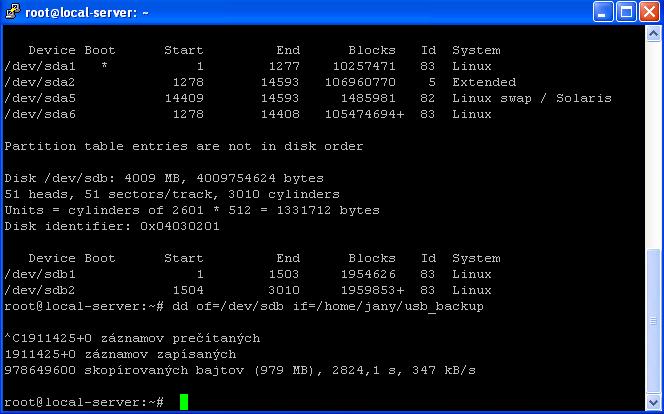
Task: Click the dd of=/dev/sdb command line
Action: (x=244, y=306)
